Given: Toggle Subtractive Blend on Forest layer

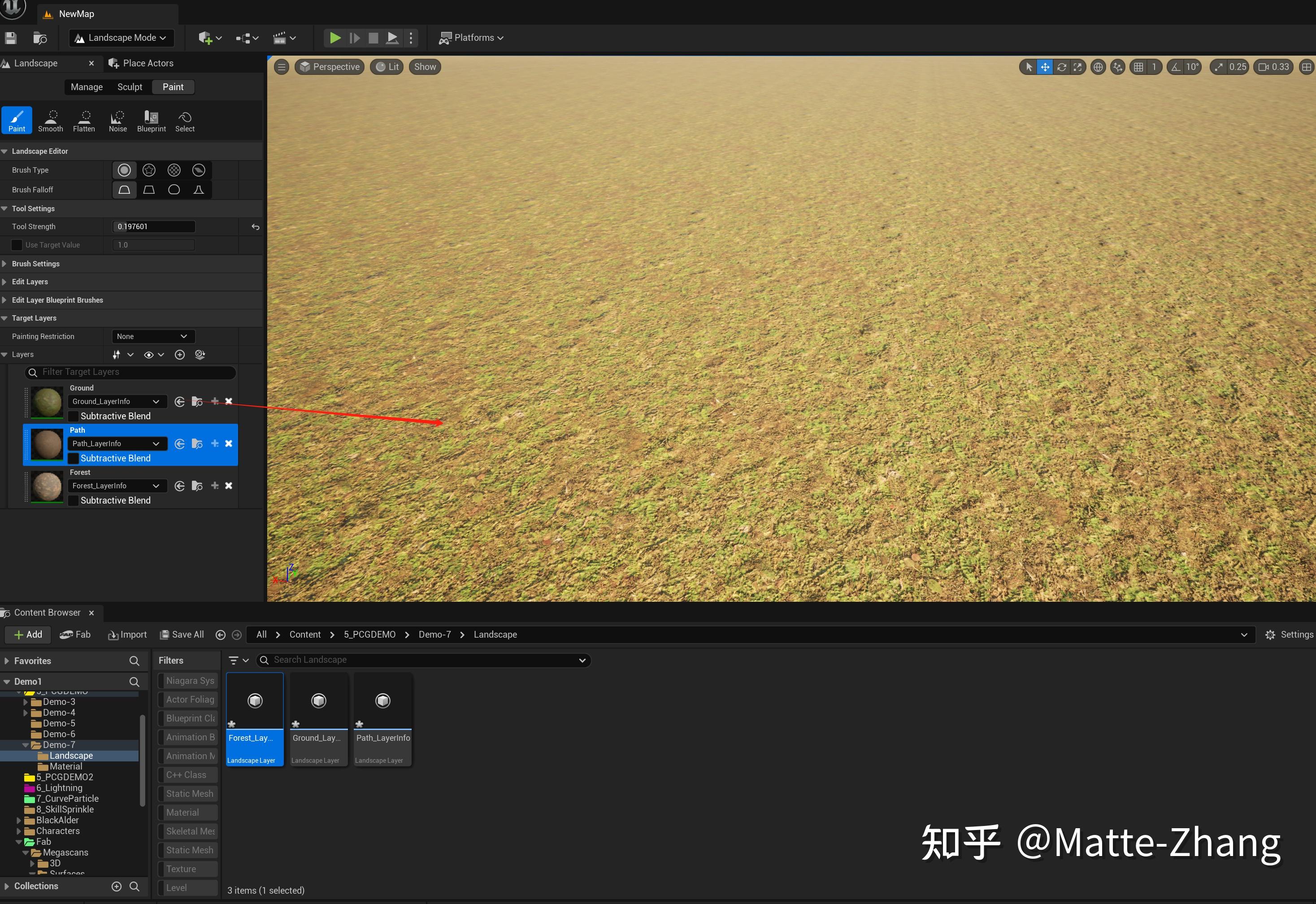Looking at the screenshot, I should point(74,501).
